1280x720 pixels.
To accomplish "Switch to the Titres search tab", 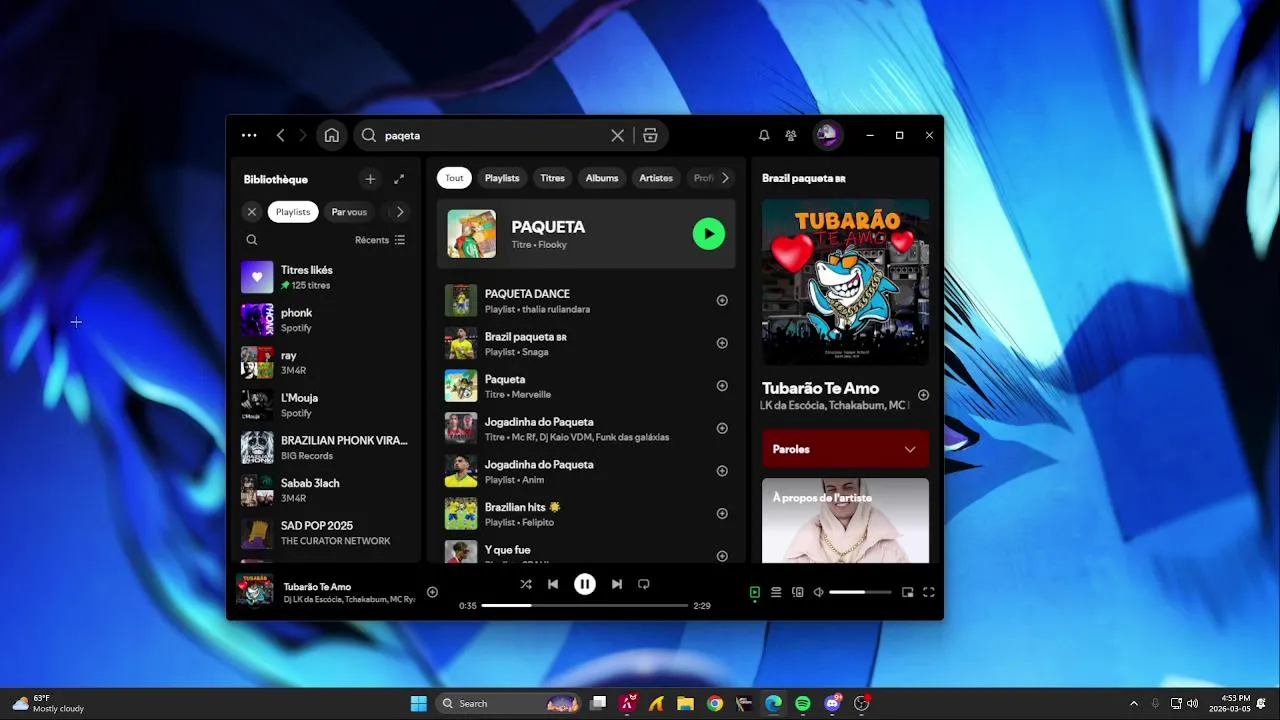I will [553, 178].
